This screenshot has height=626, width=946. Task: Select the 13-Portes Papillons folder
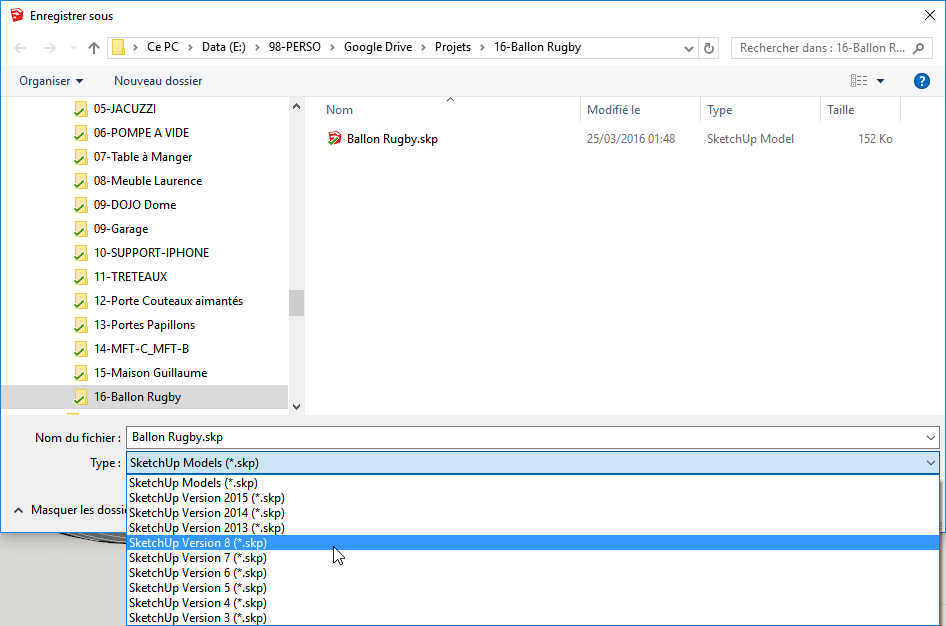pos(145,325)
